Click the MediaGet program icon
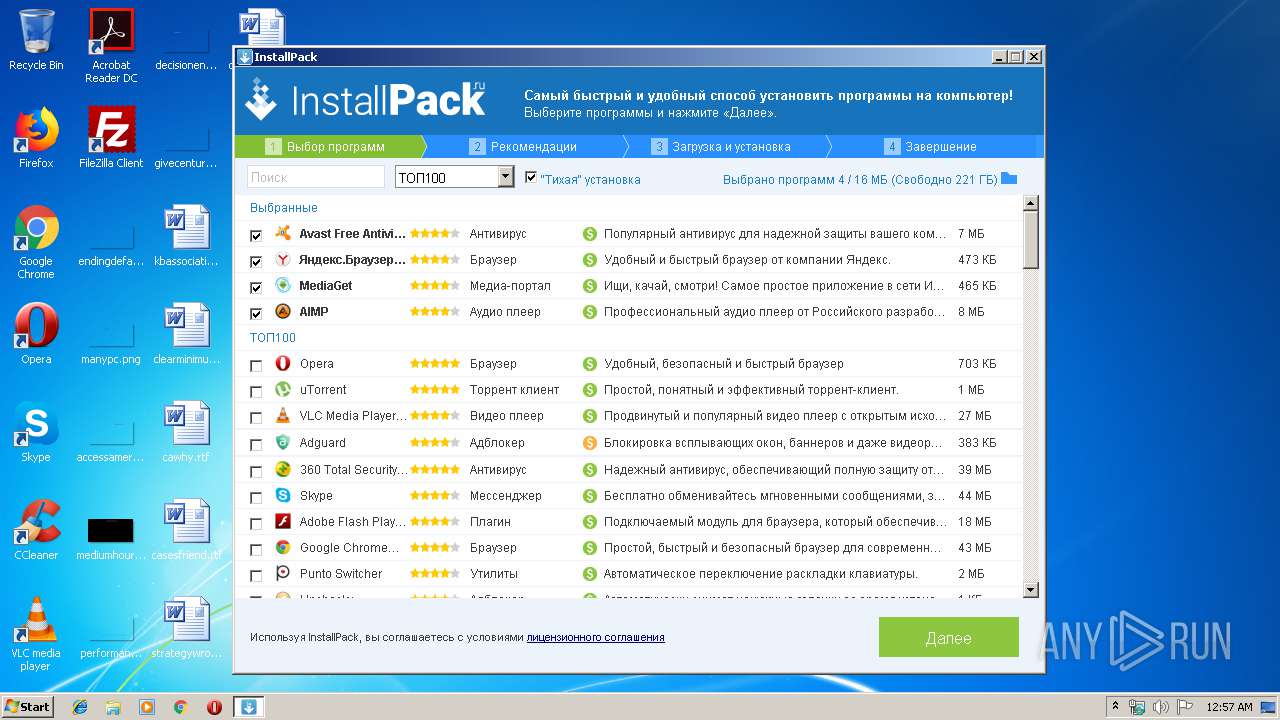This screenshot has width=1280, height=720. coord(283,286)
